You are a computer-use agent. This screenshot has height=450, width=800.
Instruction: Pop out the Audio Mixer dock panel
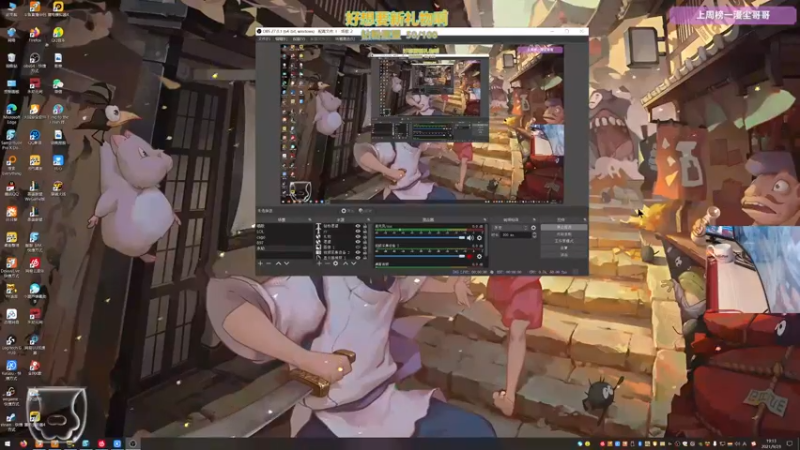[485, 219]
